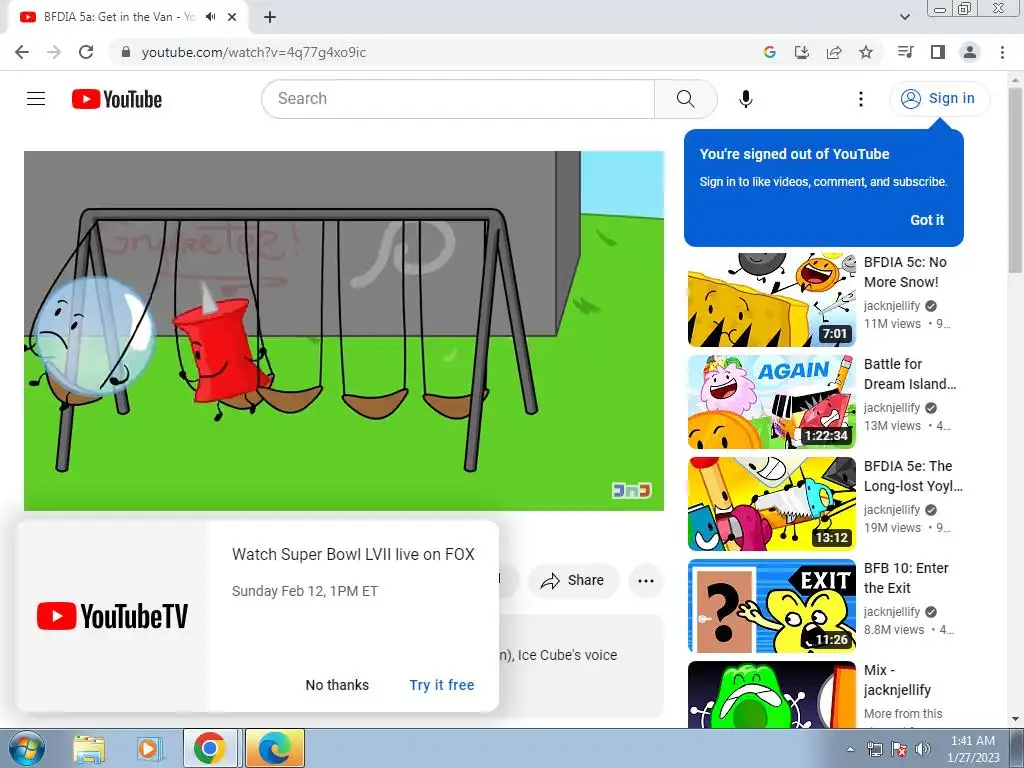Go back with browser back arrow
The image size is (1024, 768).
point(22,52)
